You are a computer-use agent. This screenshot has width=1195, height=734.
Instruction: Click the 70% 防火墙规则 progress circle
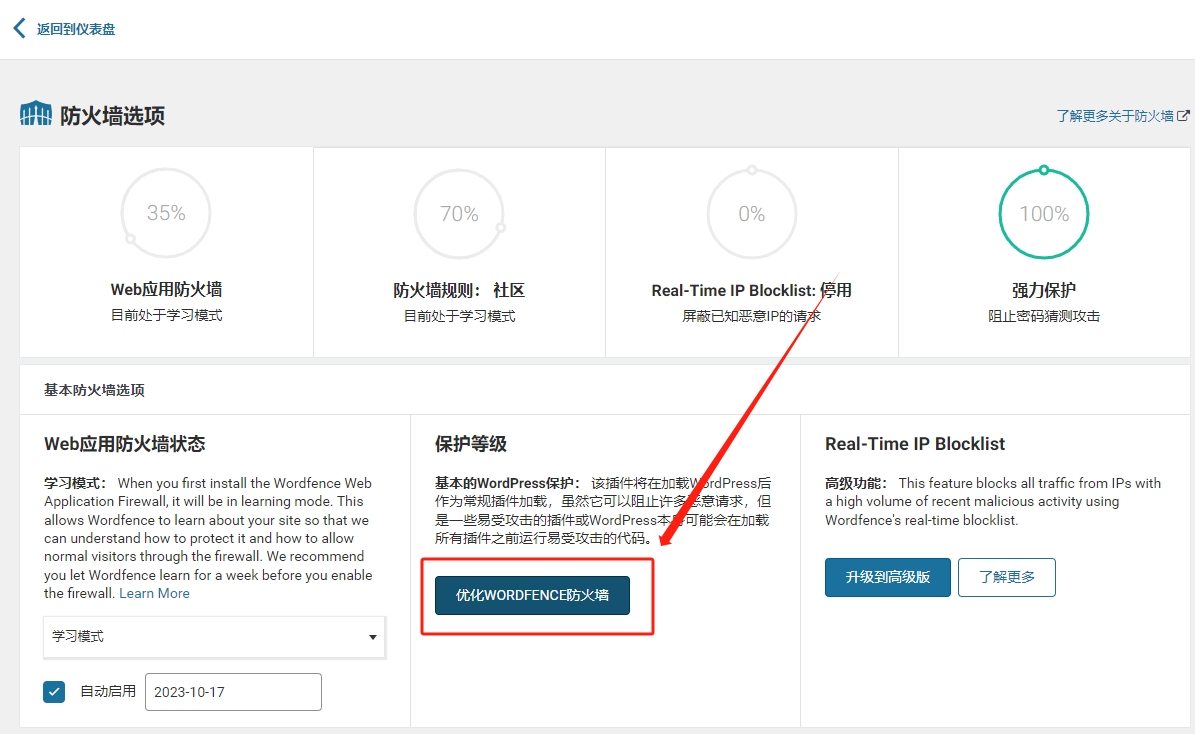(x=459, y=214)
